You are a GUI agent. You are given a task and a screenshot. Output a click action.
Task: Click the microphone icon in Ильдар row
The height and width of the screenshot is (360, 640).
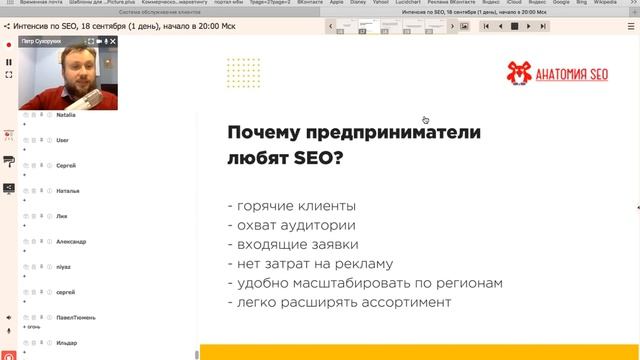click(42, 343)
